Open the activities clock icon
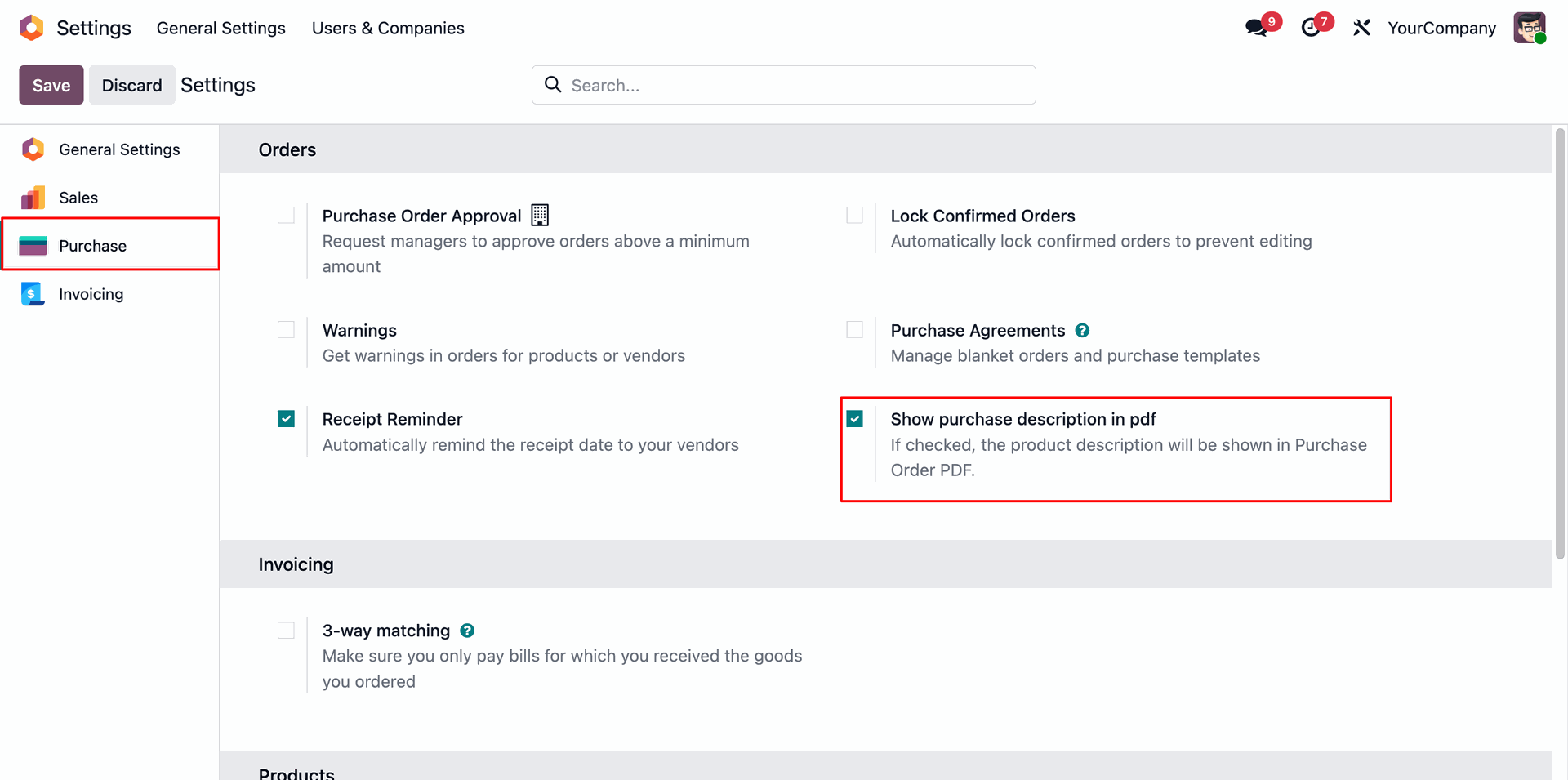Viewport: 1568px width, 780px height. point(1311,28)
